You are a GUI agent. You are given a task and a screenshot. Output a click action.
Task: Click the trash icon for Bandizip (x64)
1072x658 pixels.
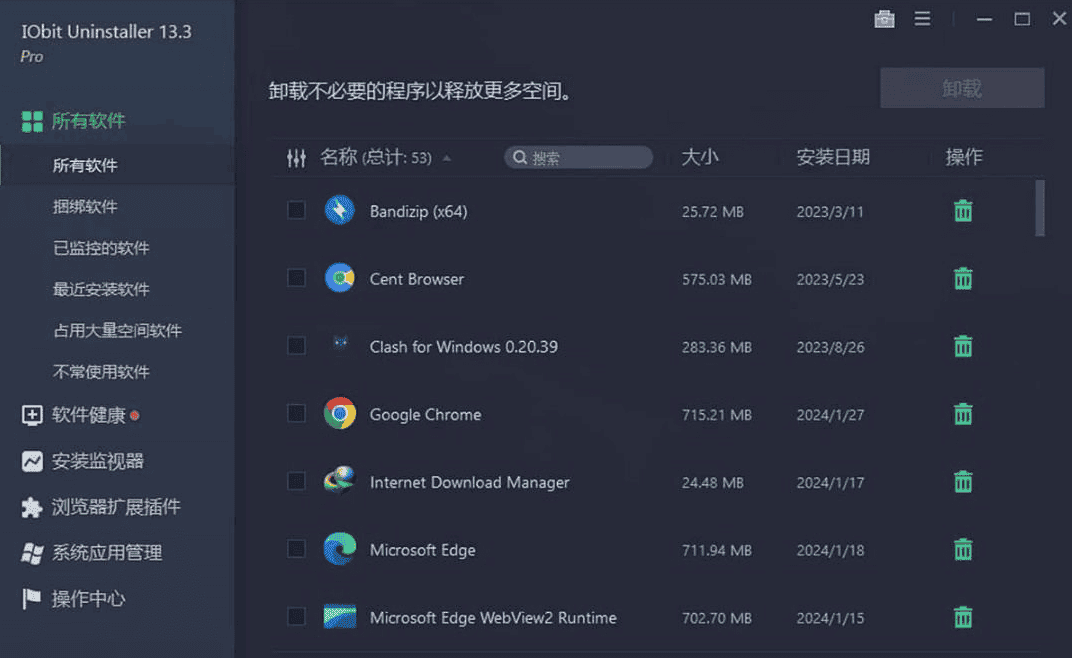[x=963, y=211]
